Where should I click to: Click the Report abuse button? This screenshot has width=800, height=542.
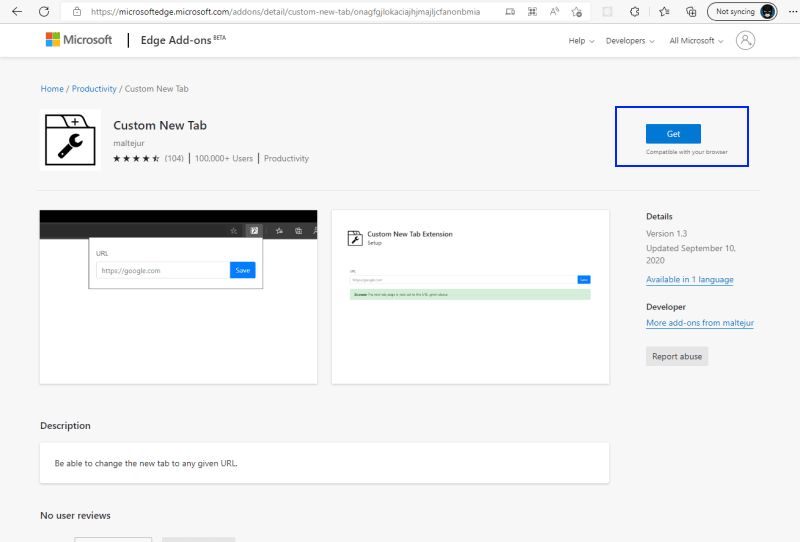coord(677,356)
